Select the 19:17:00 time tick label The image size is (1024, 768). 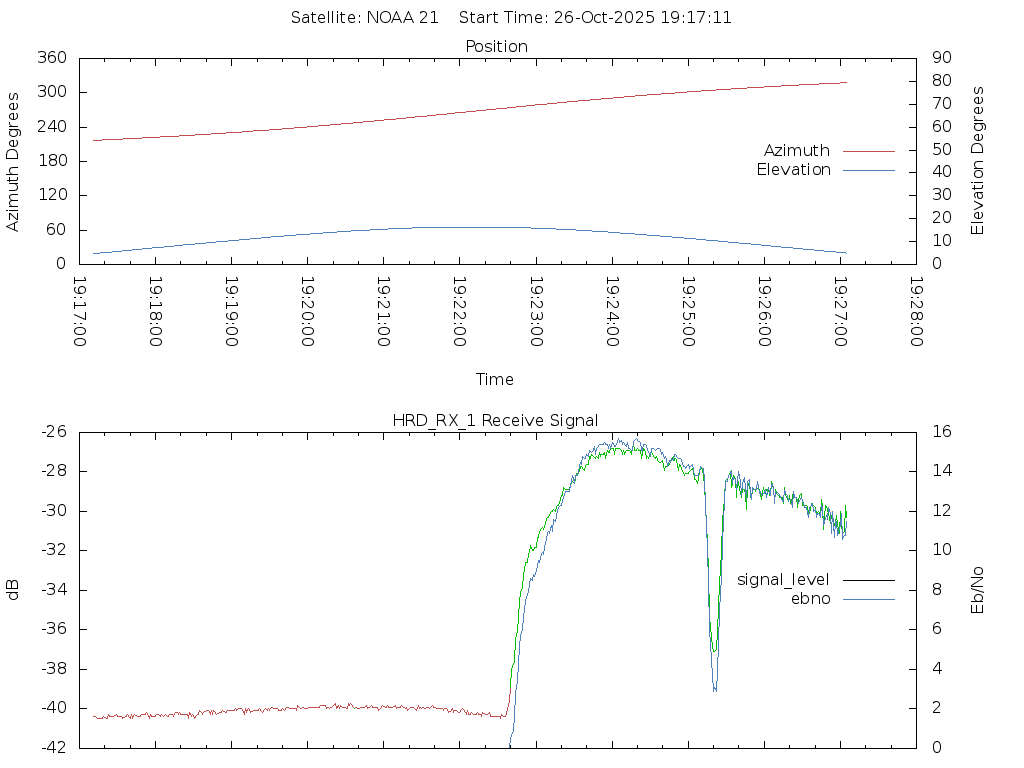click(80, 312)
